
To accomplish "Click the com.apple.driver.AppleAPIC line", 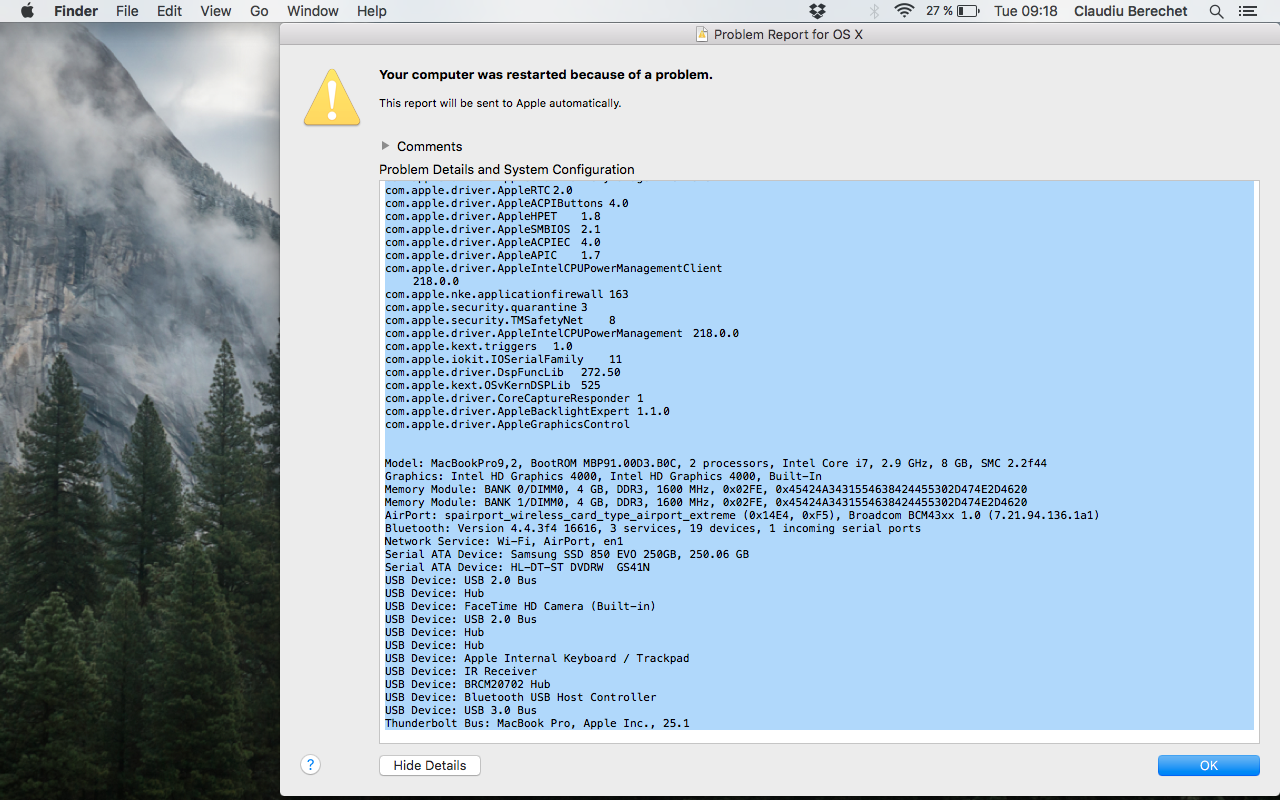I will pos(493,255).
